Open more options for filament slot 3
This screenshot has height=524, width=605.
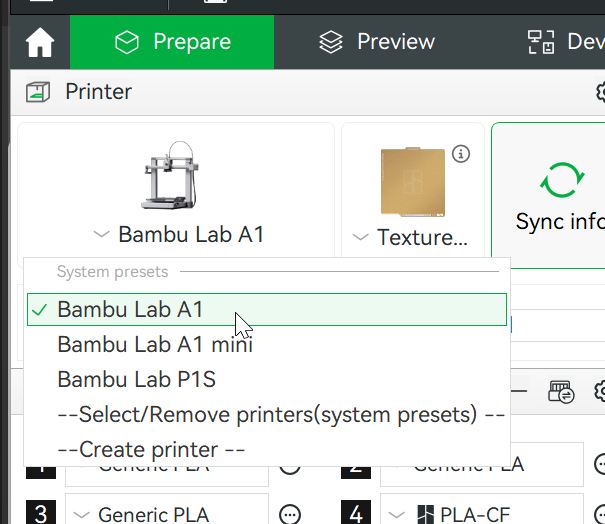tap(290, 514)
